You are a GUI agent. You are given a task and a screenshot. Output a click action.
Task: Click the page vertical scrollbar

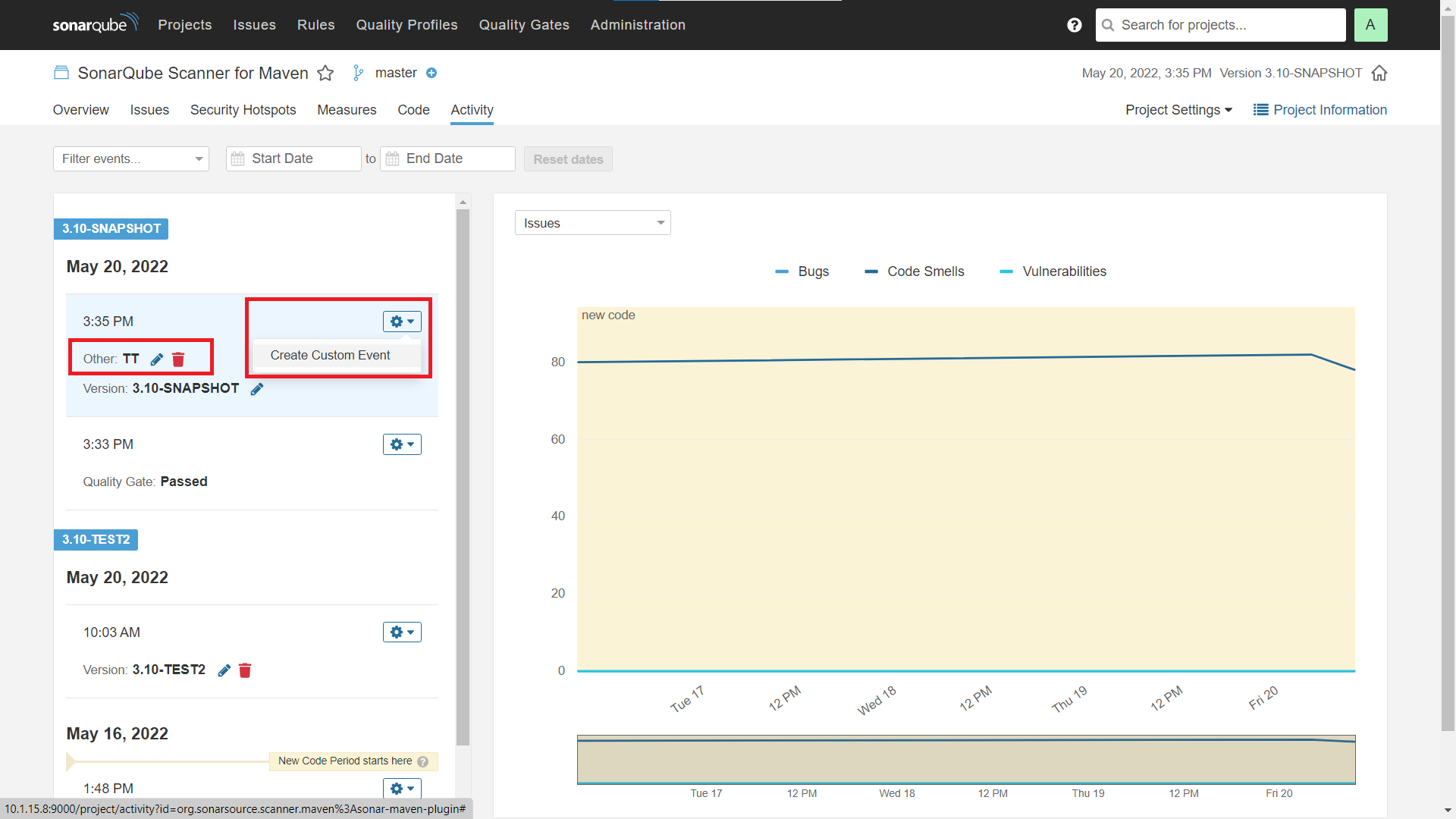(x=1448, y=372)
